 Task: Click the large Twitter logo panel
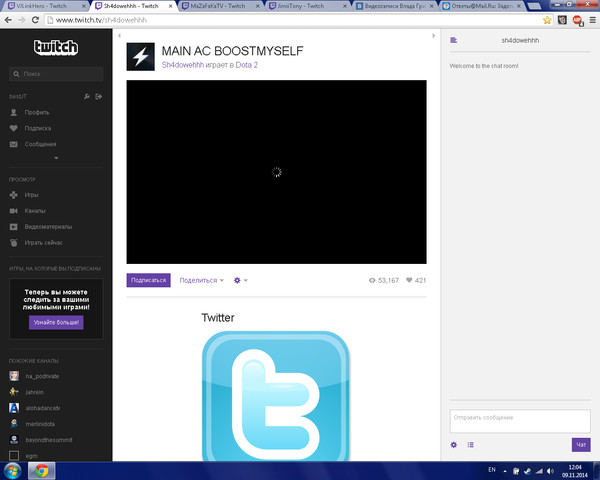click(x=276, y=396)
